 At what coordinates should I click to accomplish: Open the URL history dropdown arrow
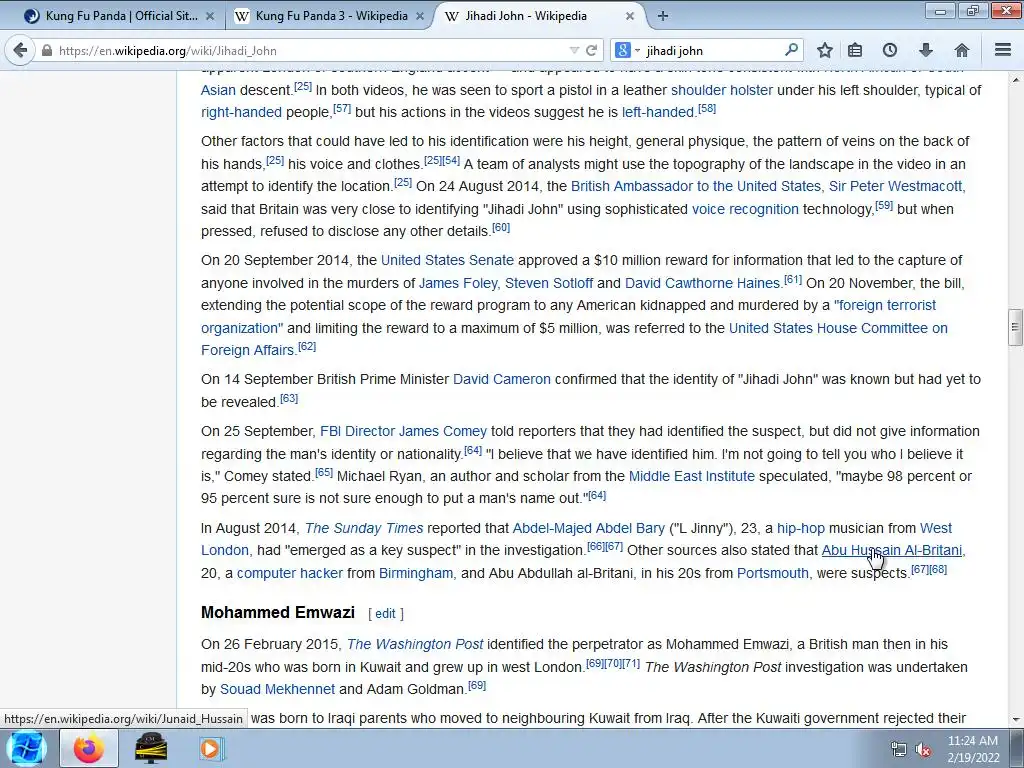pyautogui.click(x=574, y=50)
